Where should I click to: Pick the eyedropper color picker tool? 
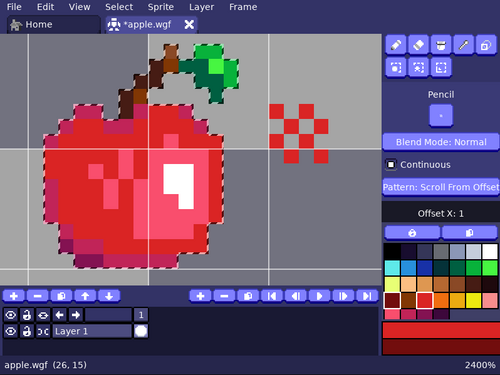click(463, 45)
